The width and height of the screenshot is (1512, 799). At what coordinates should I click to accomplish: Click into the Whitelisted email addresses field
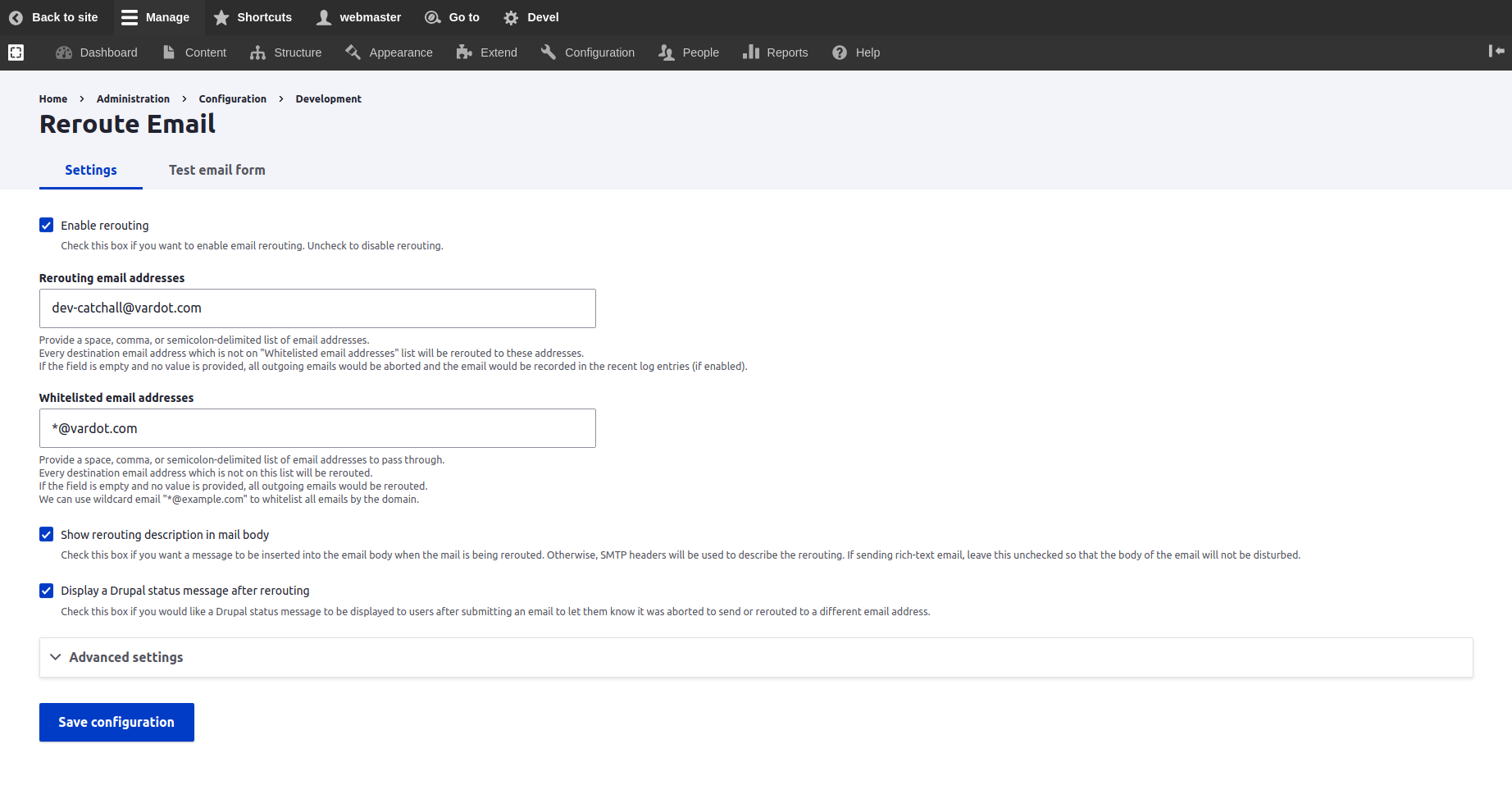317,428
